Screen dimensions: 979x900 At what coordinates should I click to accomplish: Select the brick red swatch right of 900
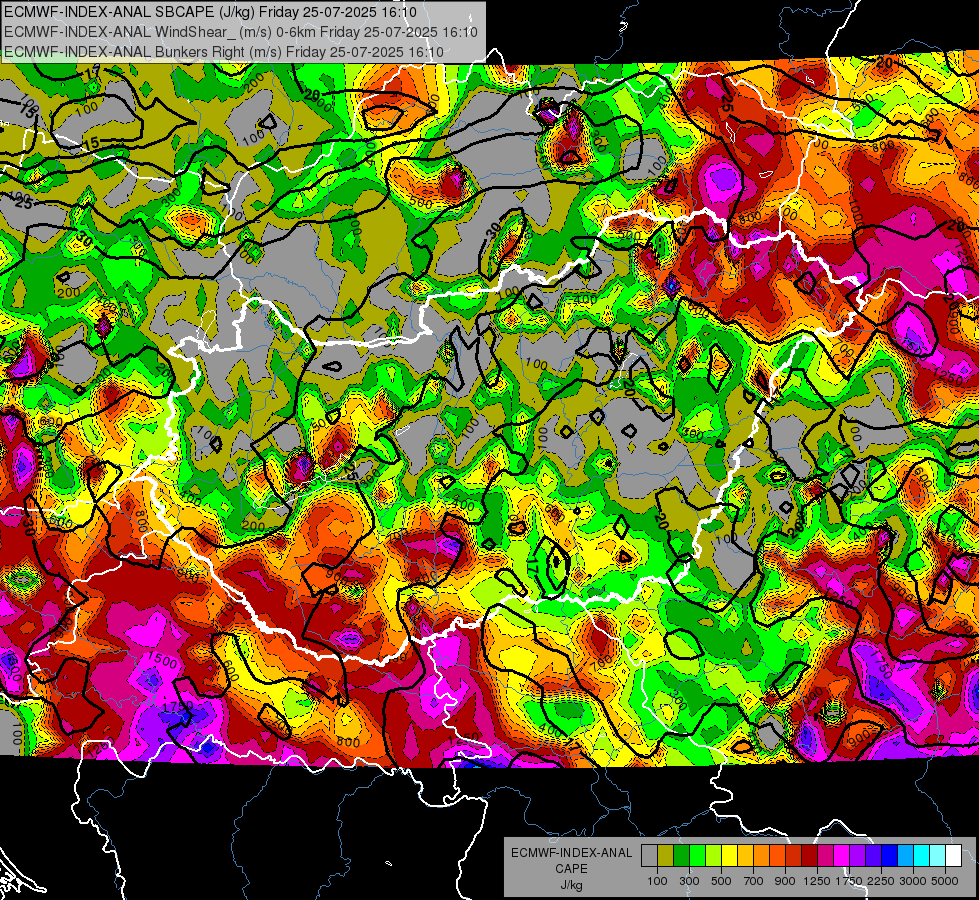pos(794,855)
